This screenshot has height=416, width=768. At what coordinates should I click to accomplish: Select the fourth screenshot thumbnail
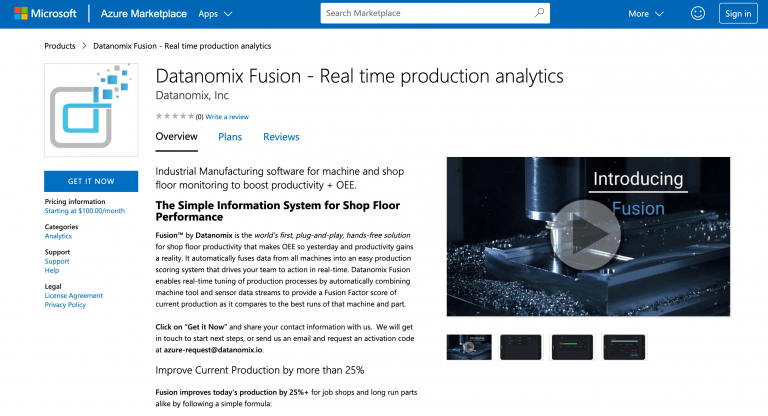(624, 347)
